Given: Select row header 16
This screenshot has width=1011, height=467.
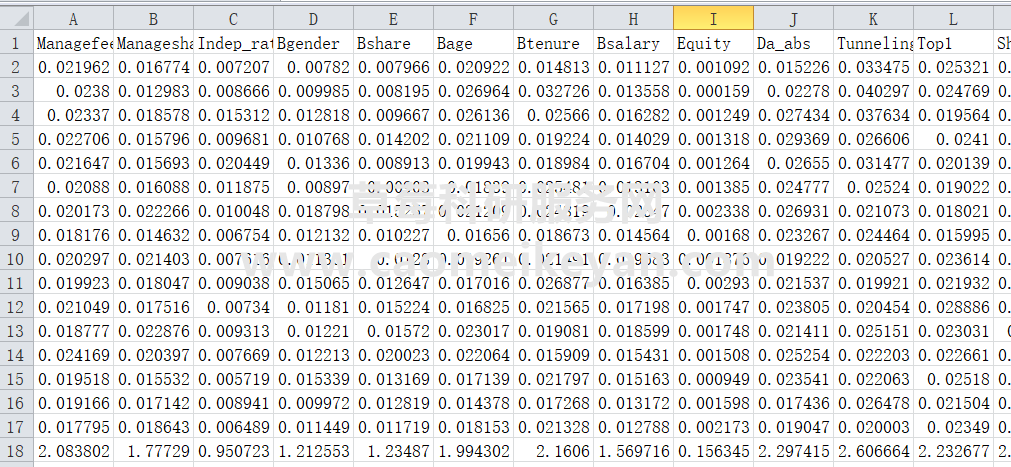Looking at the screenshot, I should [x=17, y=403].
